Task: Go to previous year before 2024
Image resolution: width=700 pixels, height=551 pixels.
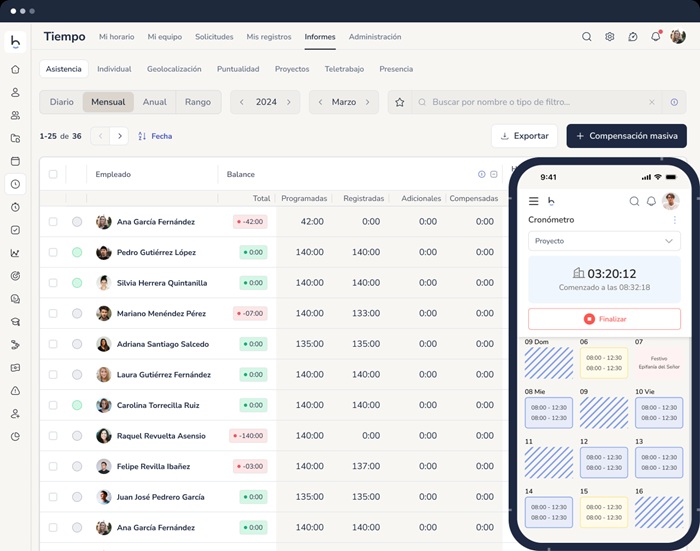Action: click(x=242, y=102)
